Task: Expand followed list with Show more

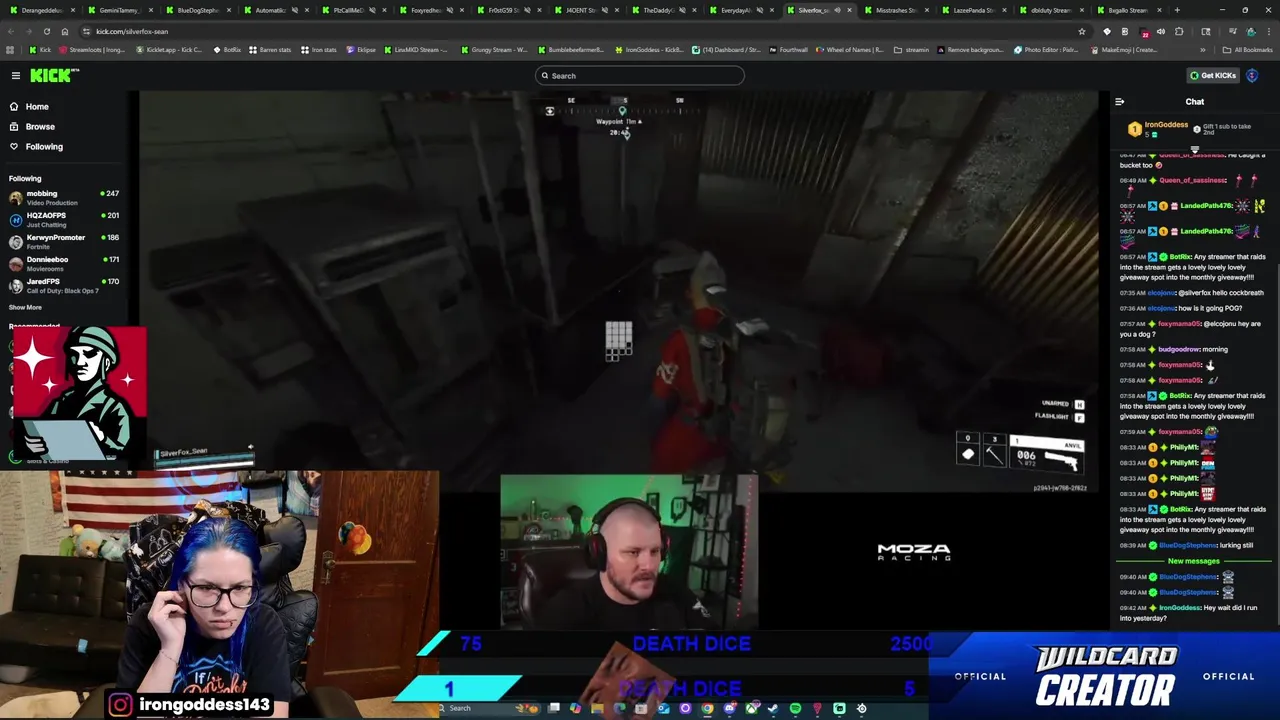Action: click(x=26, y=307)
